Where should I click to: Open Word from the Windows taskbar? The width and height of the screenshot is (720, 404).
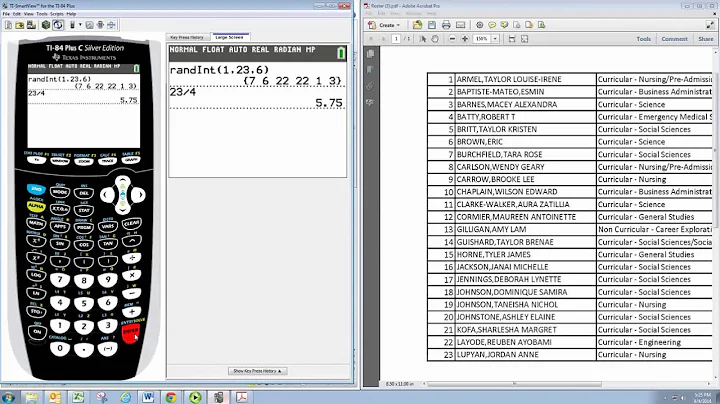[x=148, y=397]
